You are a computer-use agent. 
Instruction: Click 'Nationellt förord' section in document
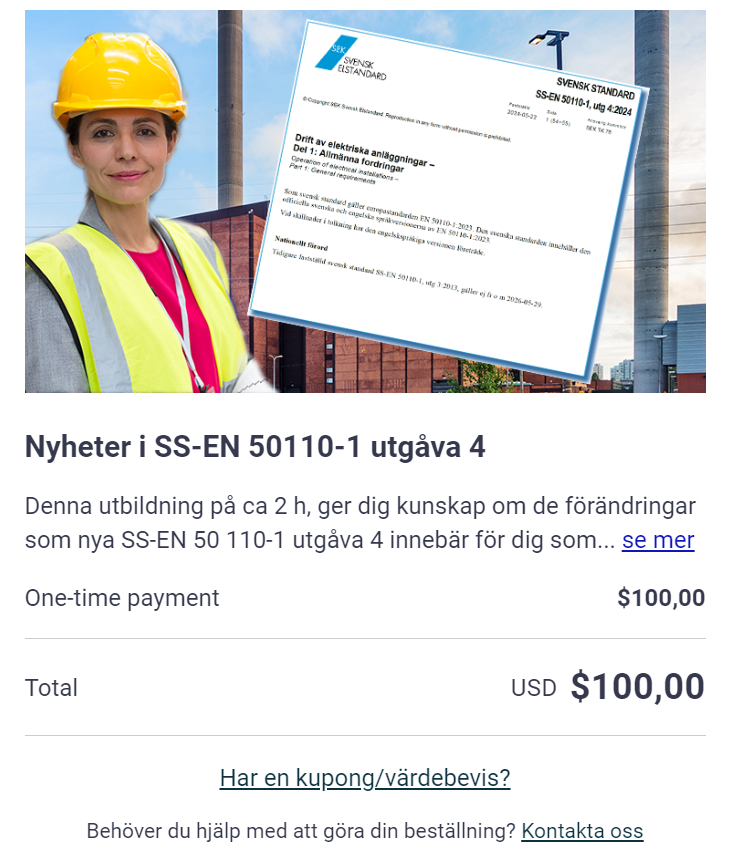(x=301, y=243)
